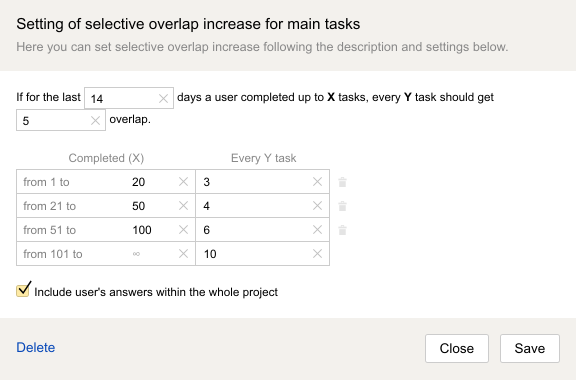Remove the 'from 21 to 50' row via trash icon
This screenshot has height=380, width=576.
(x=342, y=206)
